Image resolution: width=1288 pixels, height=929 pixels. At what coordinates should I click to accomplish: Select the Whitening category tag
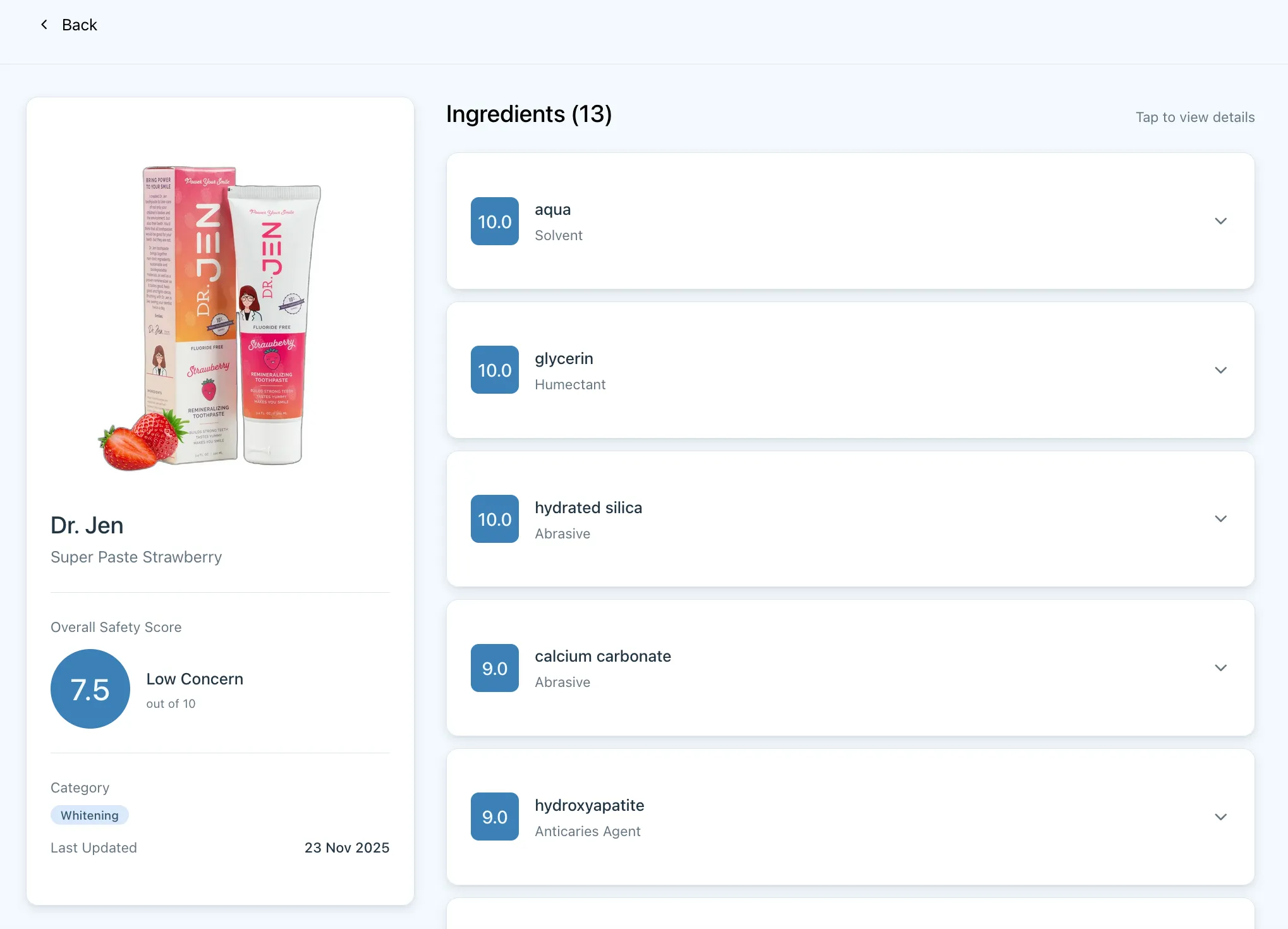pos(90,815)
